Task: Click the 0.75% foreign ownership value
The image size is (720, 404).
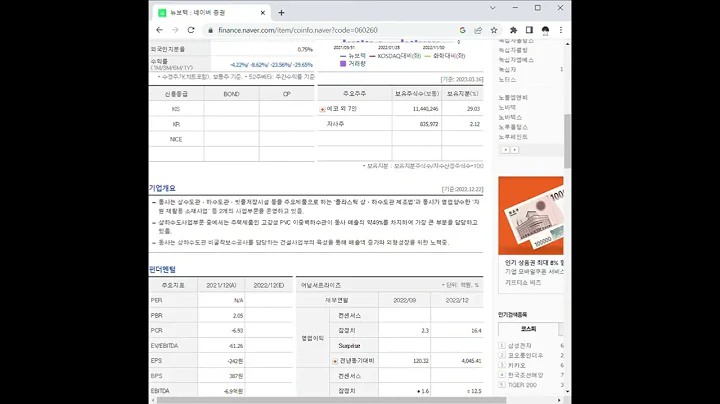Action: [x=305, y=49]
